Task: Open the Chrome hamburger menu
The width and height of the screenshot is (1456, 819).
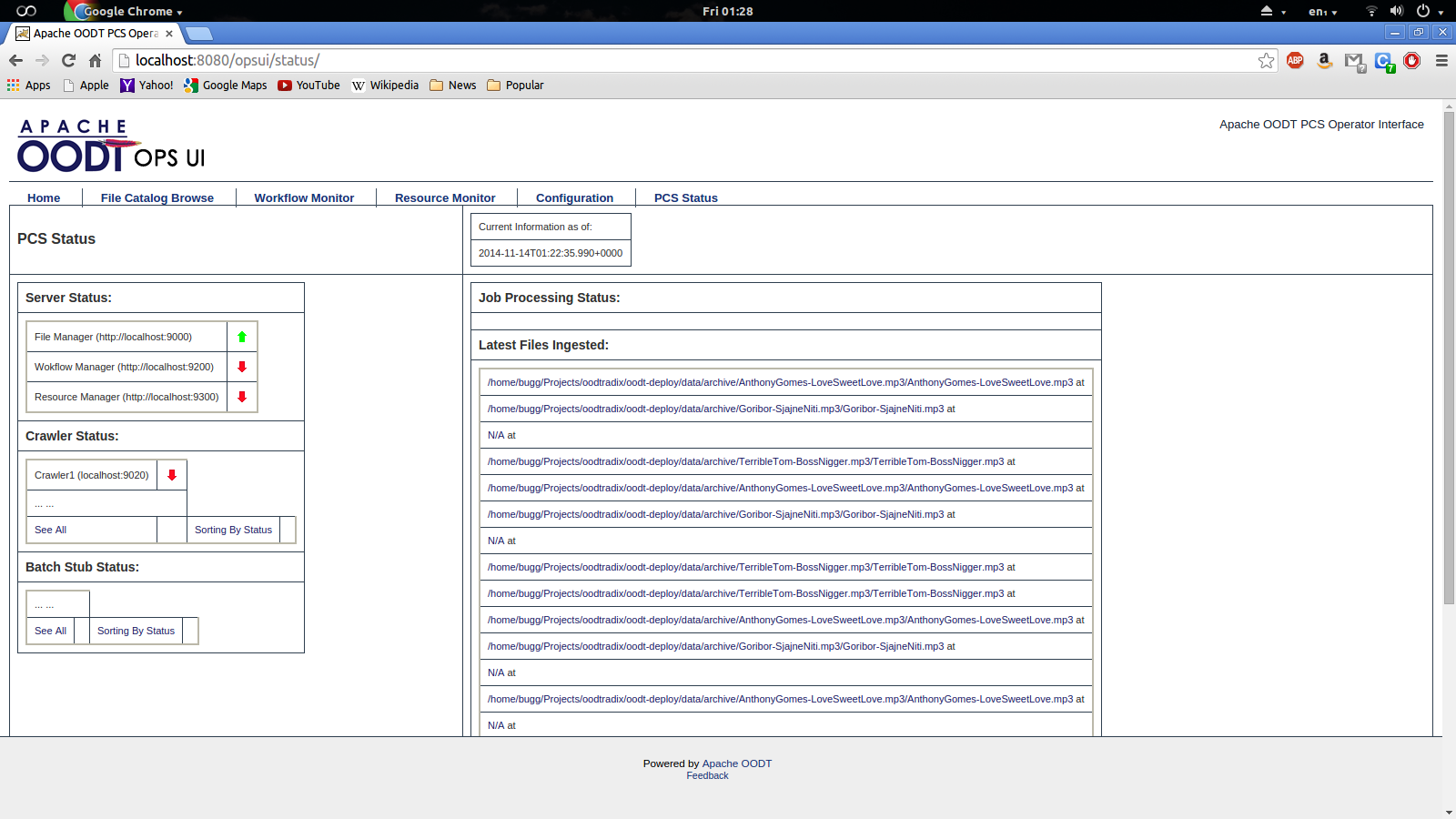Action: 1441,61
